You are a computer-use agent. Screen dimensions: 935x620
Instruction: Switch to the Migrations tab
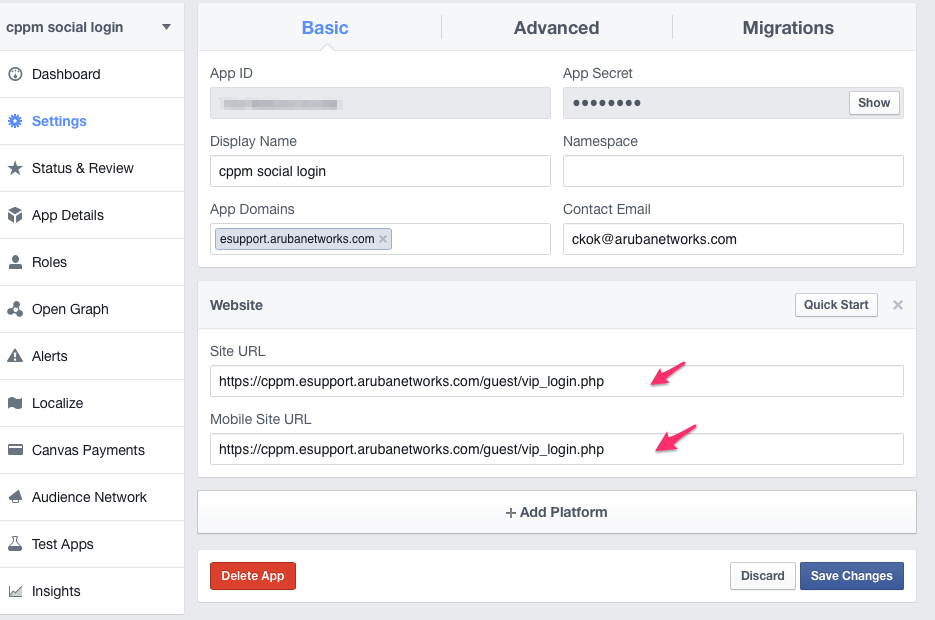pyautogui.click(x=788, y=27)
